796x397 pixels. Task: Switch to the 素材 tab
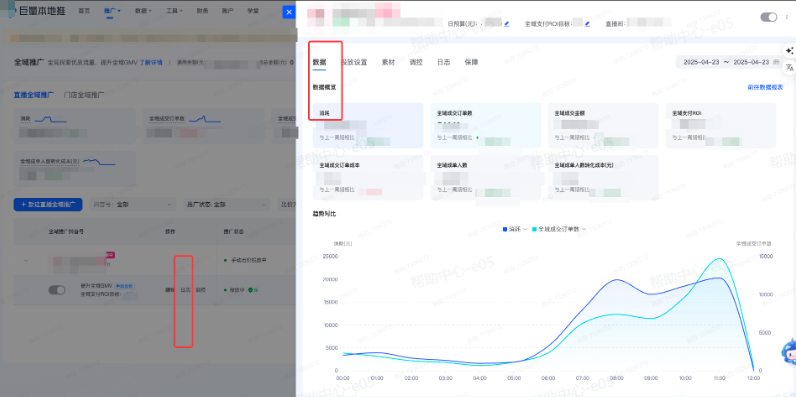point(388,62)
